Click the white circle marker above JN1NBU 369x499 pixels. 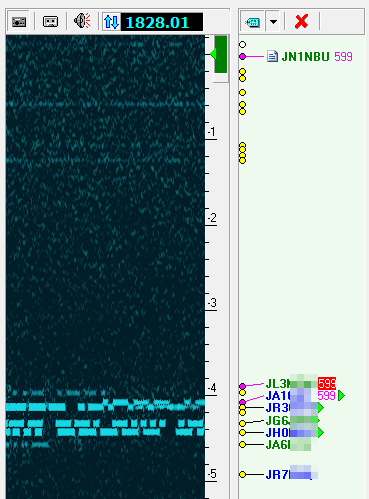[x=243, y=44]
